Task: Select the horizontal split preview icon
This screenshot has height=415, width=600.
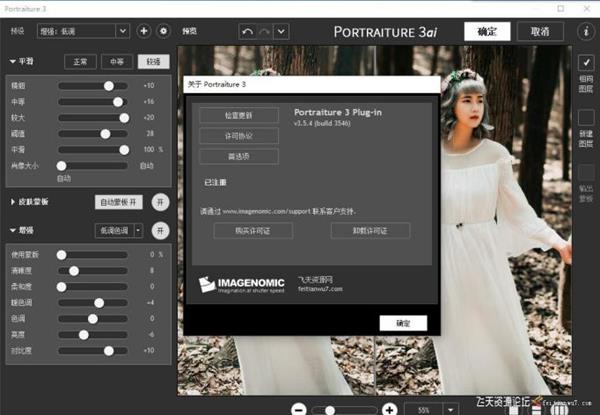Action: 536,411
